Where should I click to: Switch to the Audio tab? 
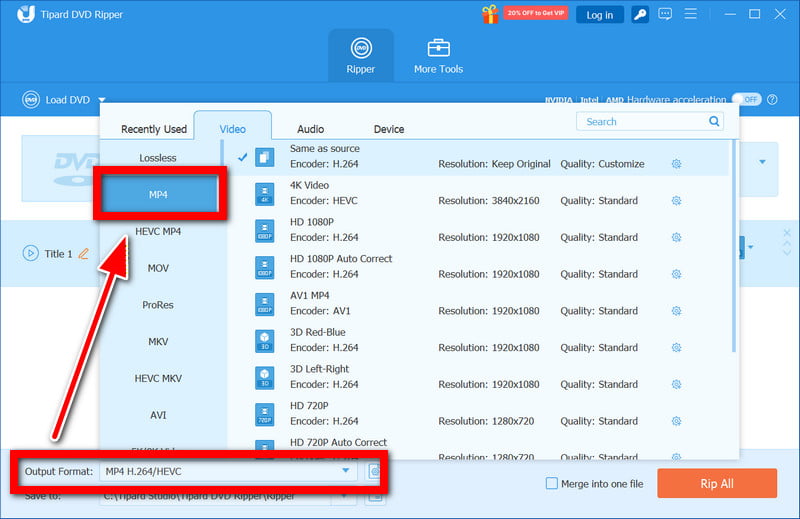(x=310, y=129)
